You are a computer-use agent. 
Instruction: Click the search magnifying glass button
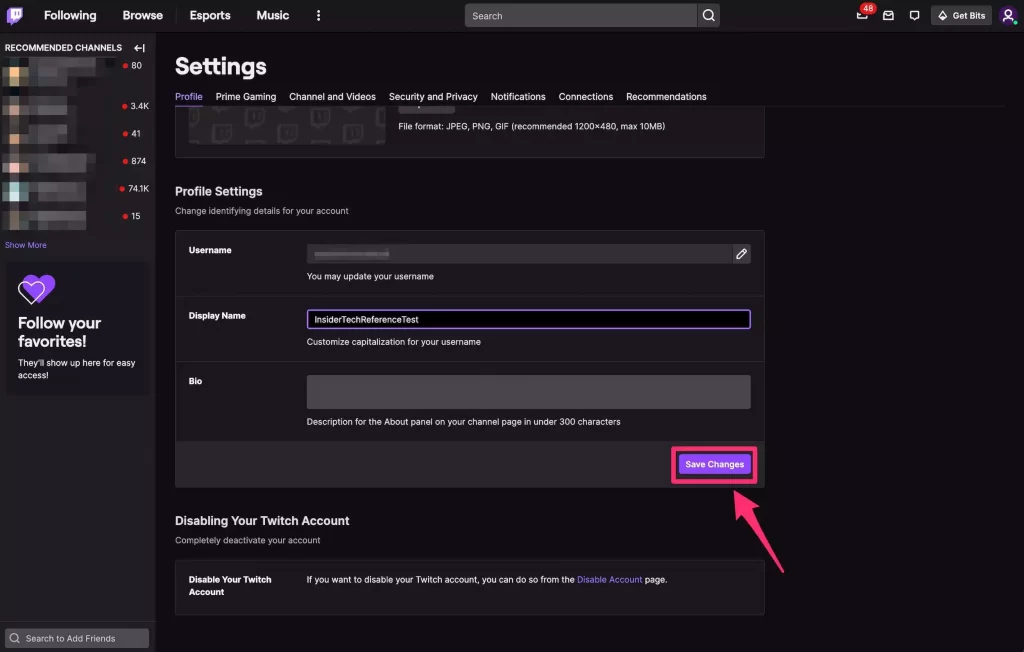(x=708, y=15)
